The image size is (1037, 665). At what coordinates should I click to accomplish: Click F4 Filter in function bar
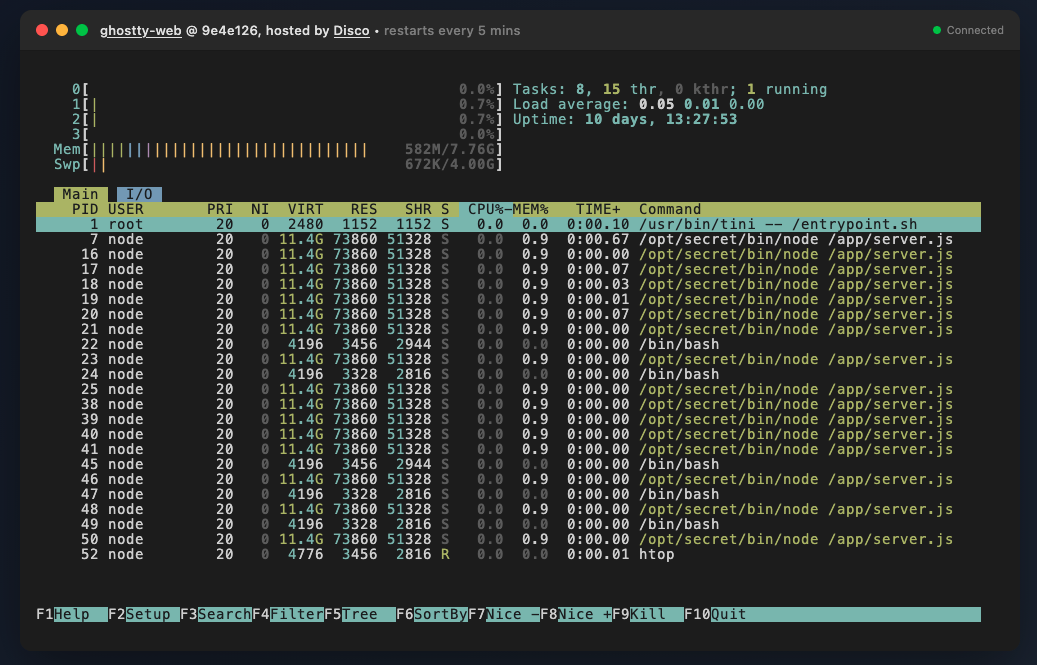coord(288,614)
